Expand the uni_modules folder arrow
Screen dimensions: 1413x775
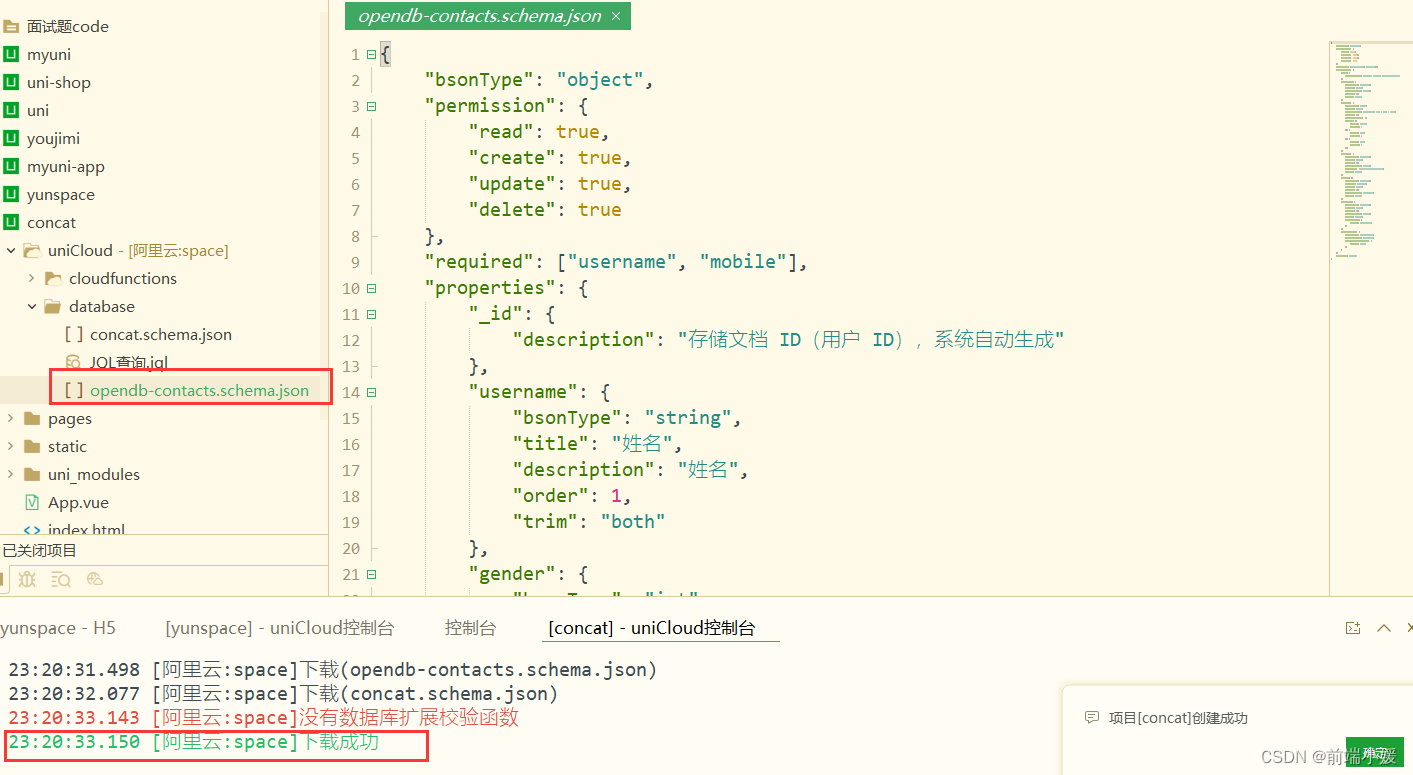tap(11, 474)
